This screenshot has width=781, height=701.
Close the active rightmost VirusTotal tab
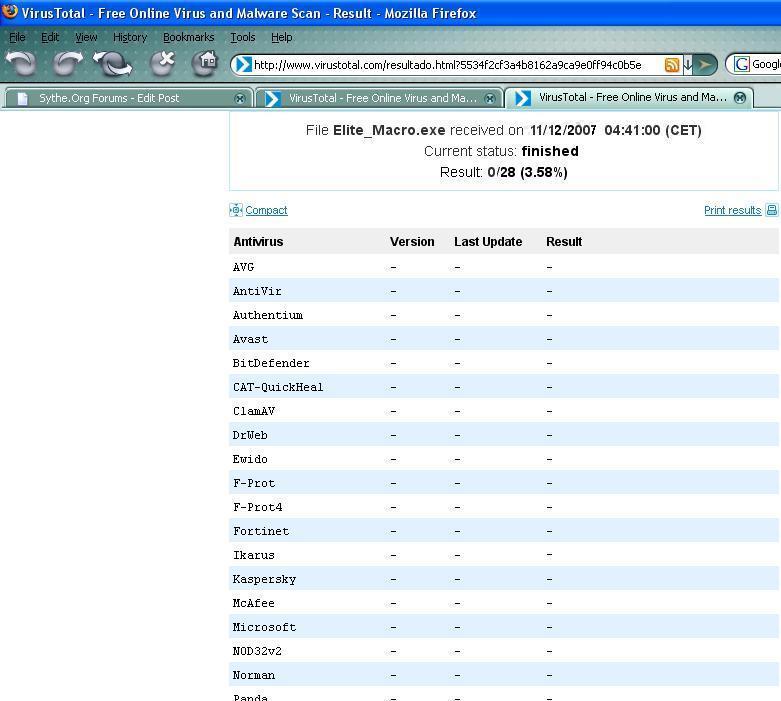click(740, 98)
